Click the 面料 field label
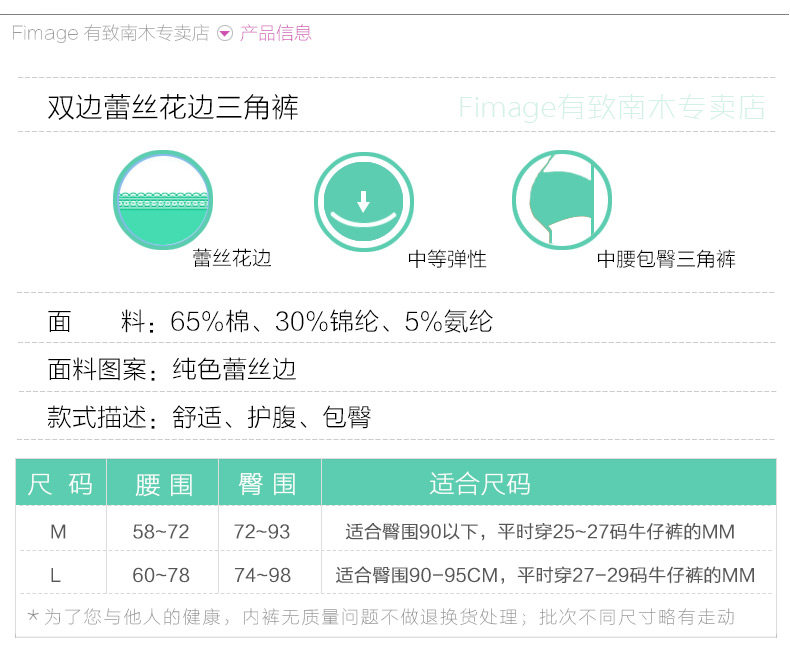Screen dimensions: 790x648 (99, 321)
